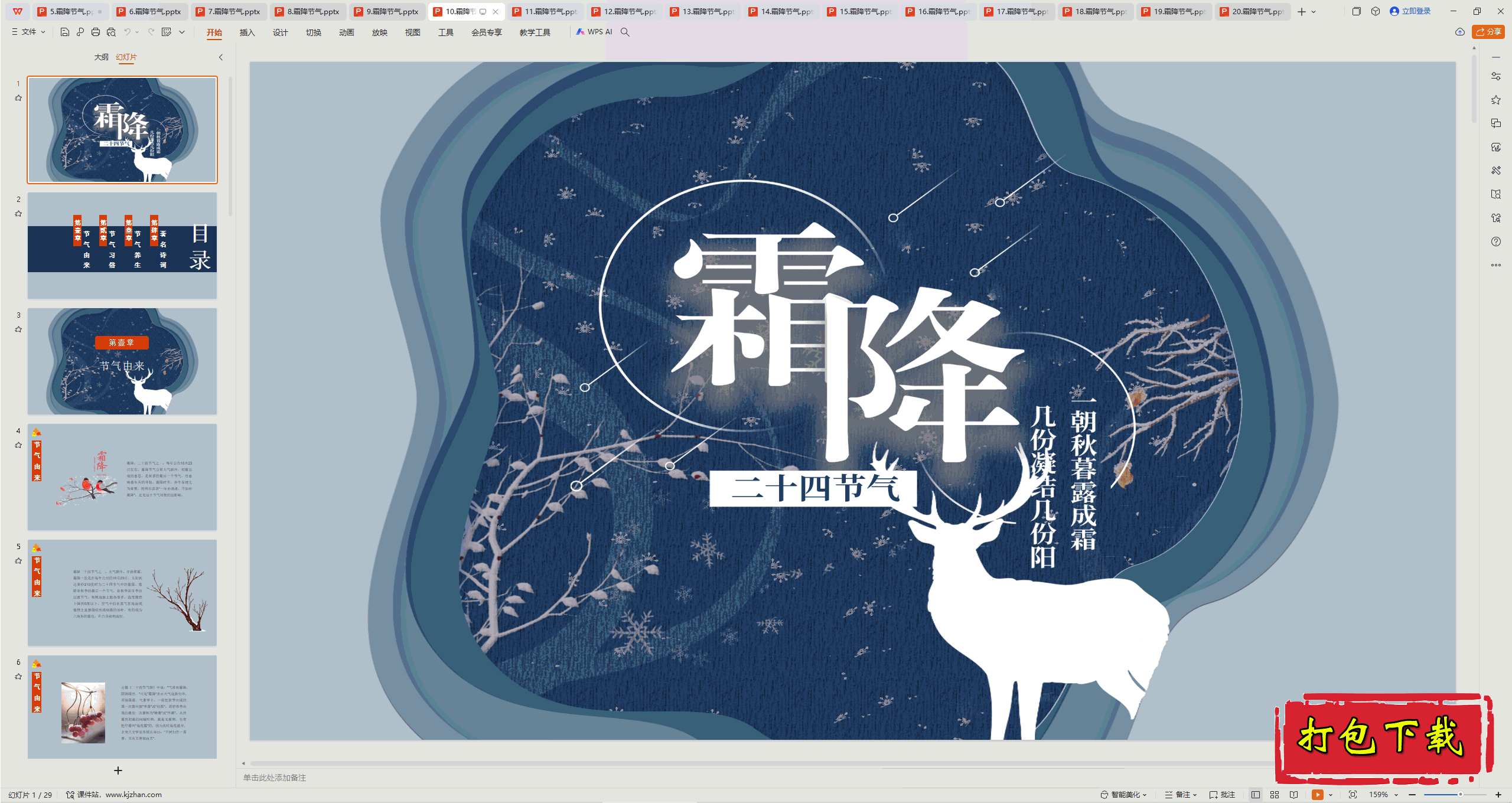Open the tab list dropdown arrow beside new tab
Viewport: 1512px width, 803px height.
tap(1314, 11)
